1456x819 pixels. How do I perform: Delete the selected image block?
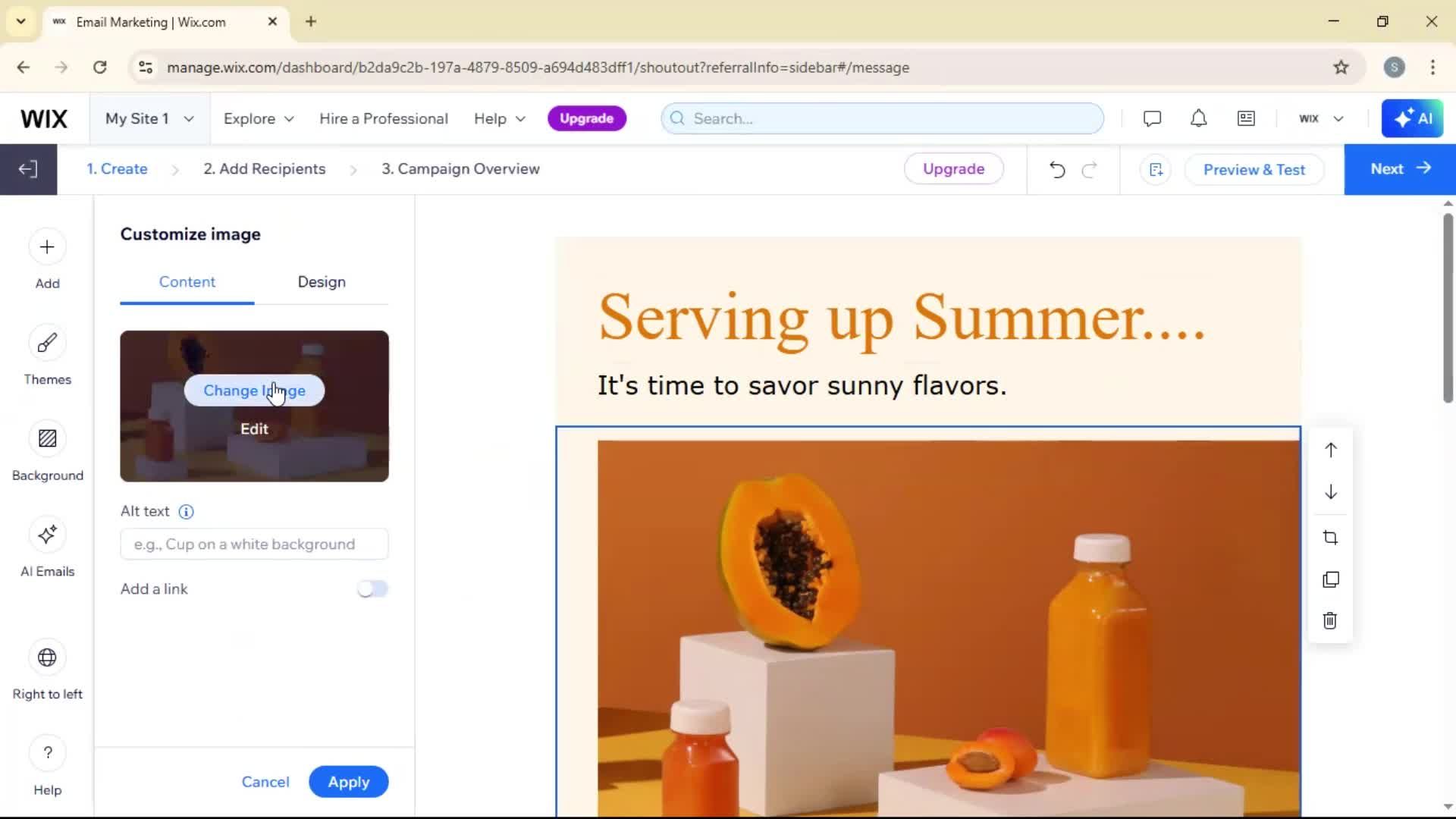point(1330,621)
